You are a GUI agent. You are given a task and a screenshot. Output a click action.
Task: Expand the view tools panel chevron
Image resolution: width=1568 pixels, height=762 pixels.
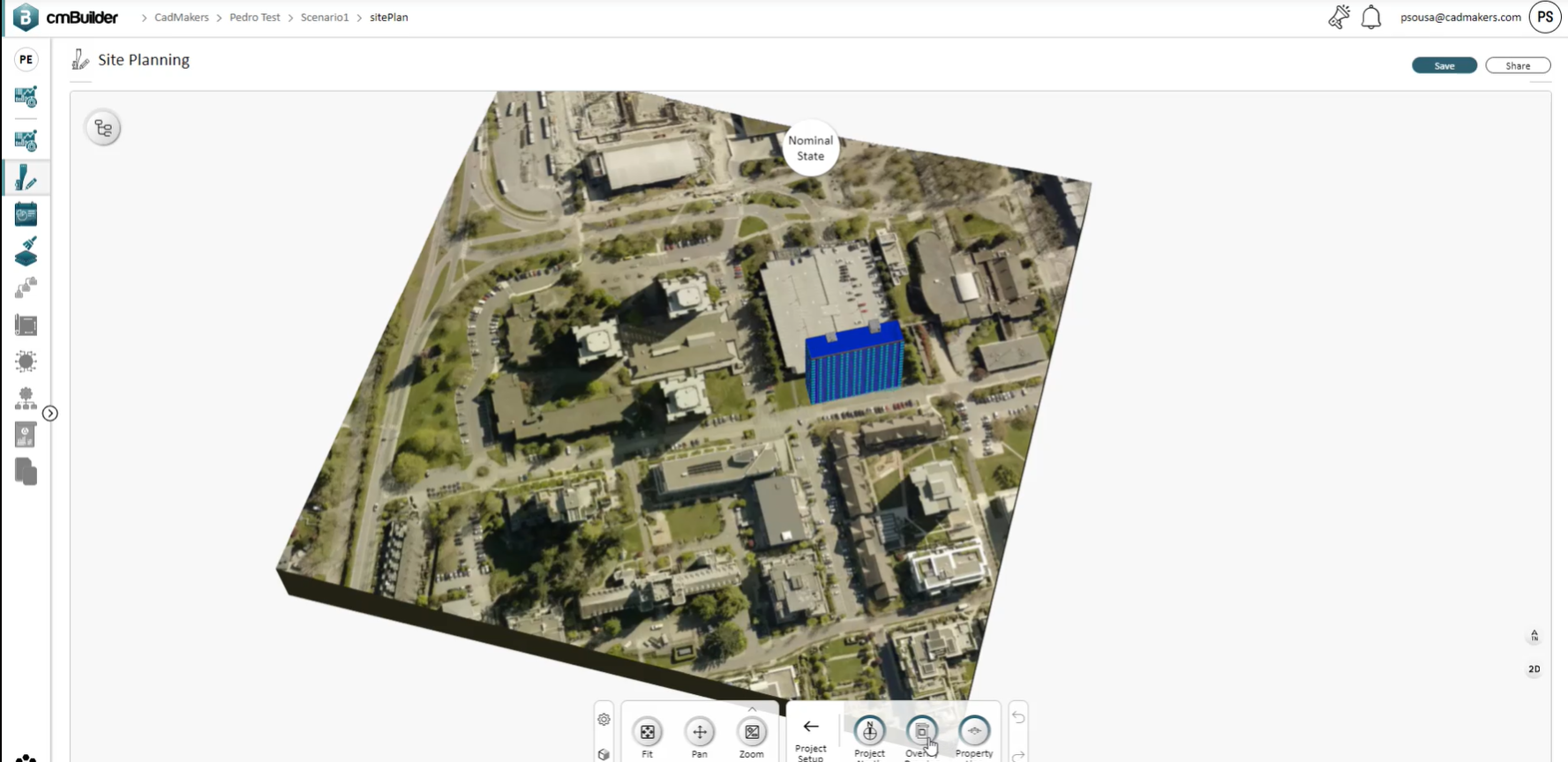point(752,709)
